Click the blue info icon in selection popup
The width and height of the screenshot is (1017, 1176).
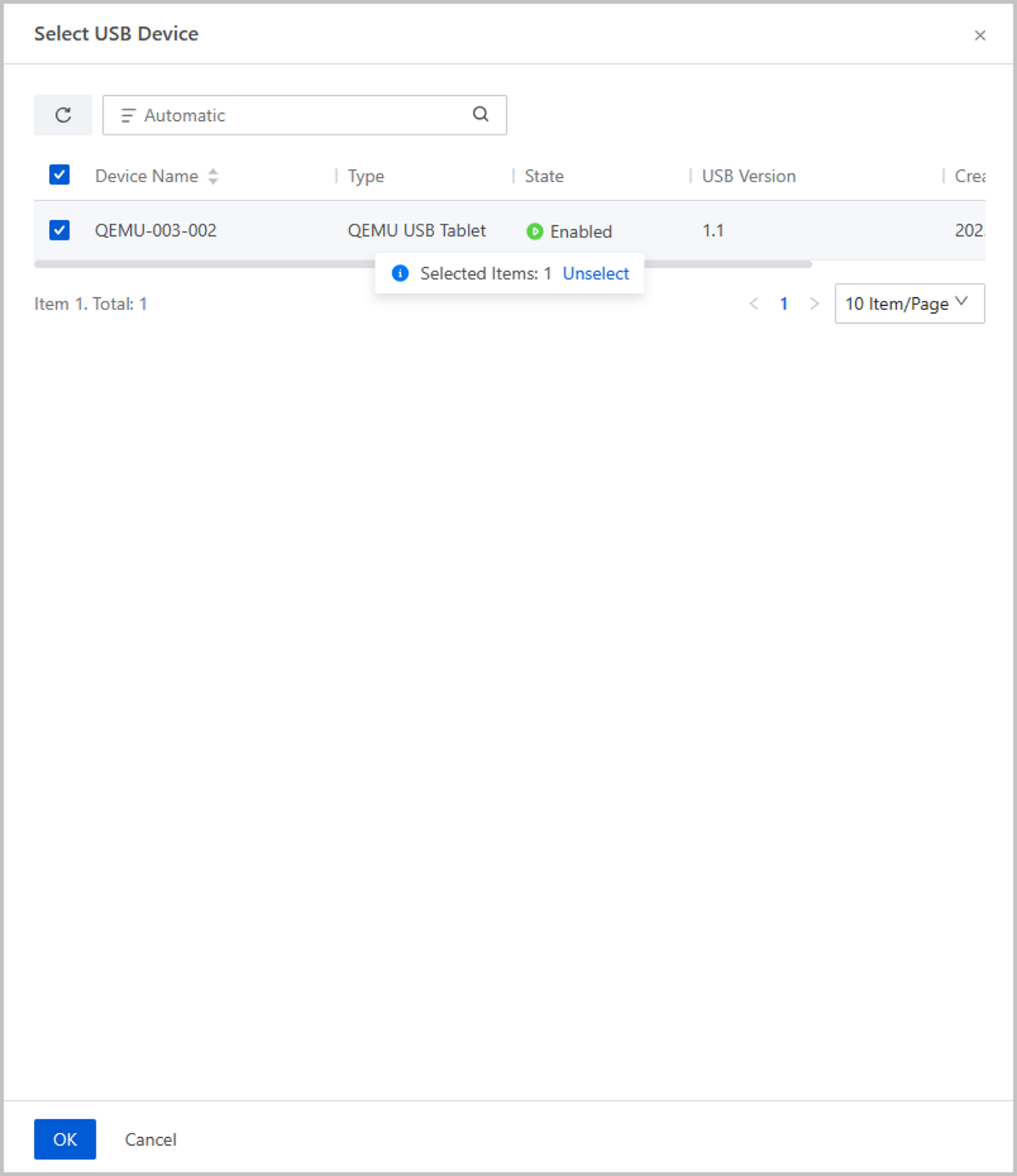(400, 274)
